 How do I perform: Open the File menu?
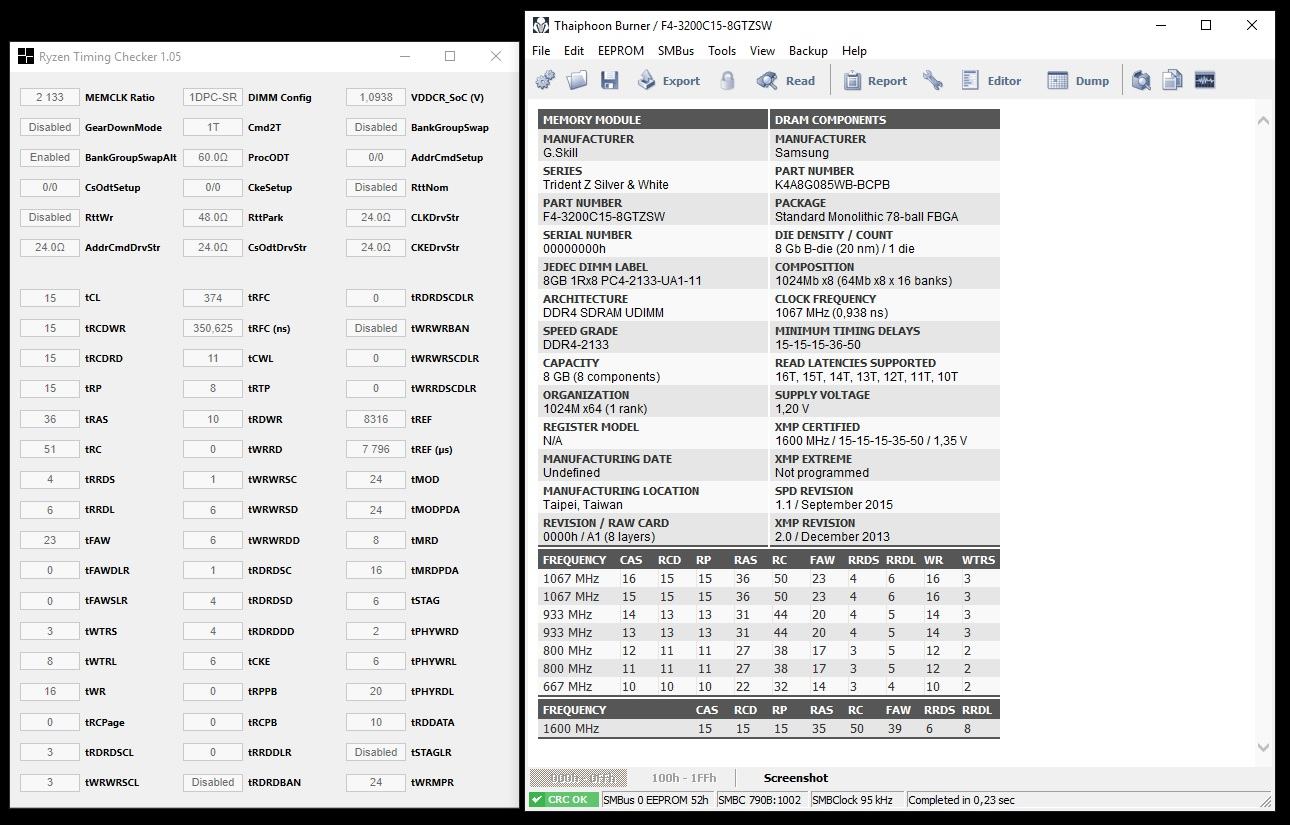tap(541, 51)
